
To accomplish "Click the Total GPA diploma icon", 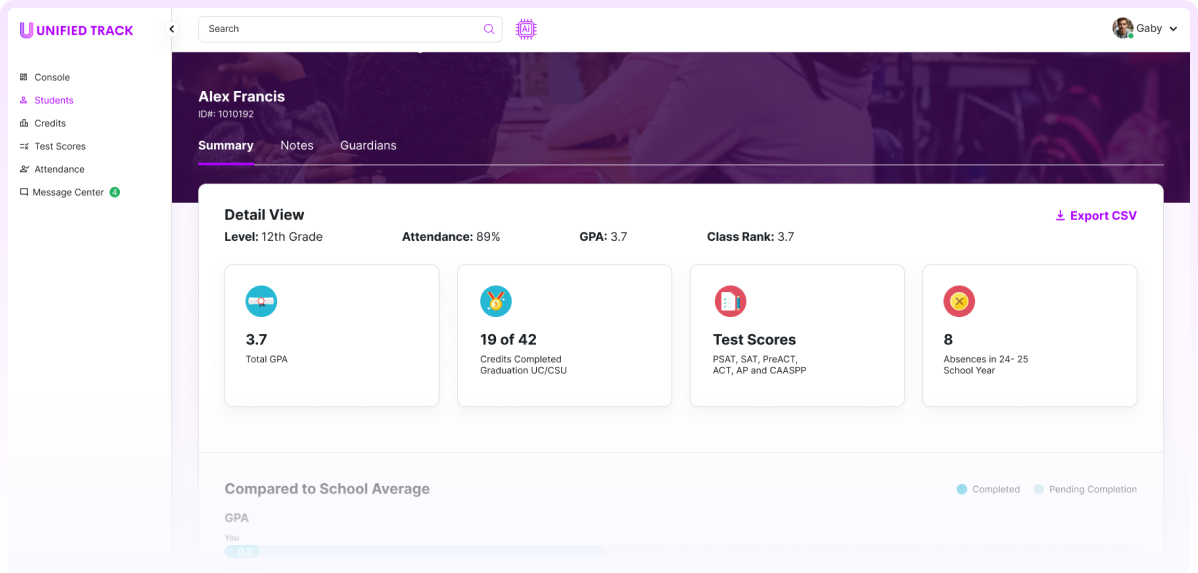I will (x=261, y=302).
